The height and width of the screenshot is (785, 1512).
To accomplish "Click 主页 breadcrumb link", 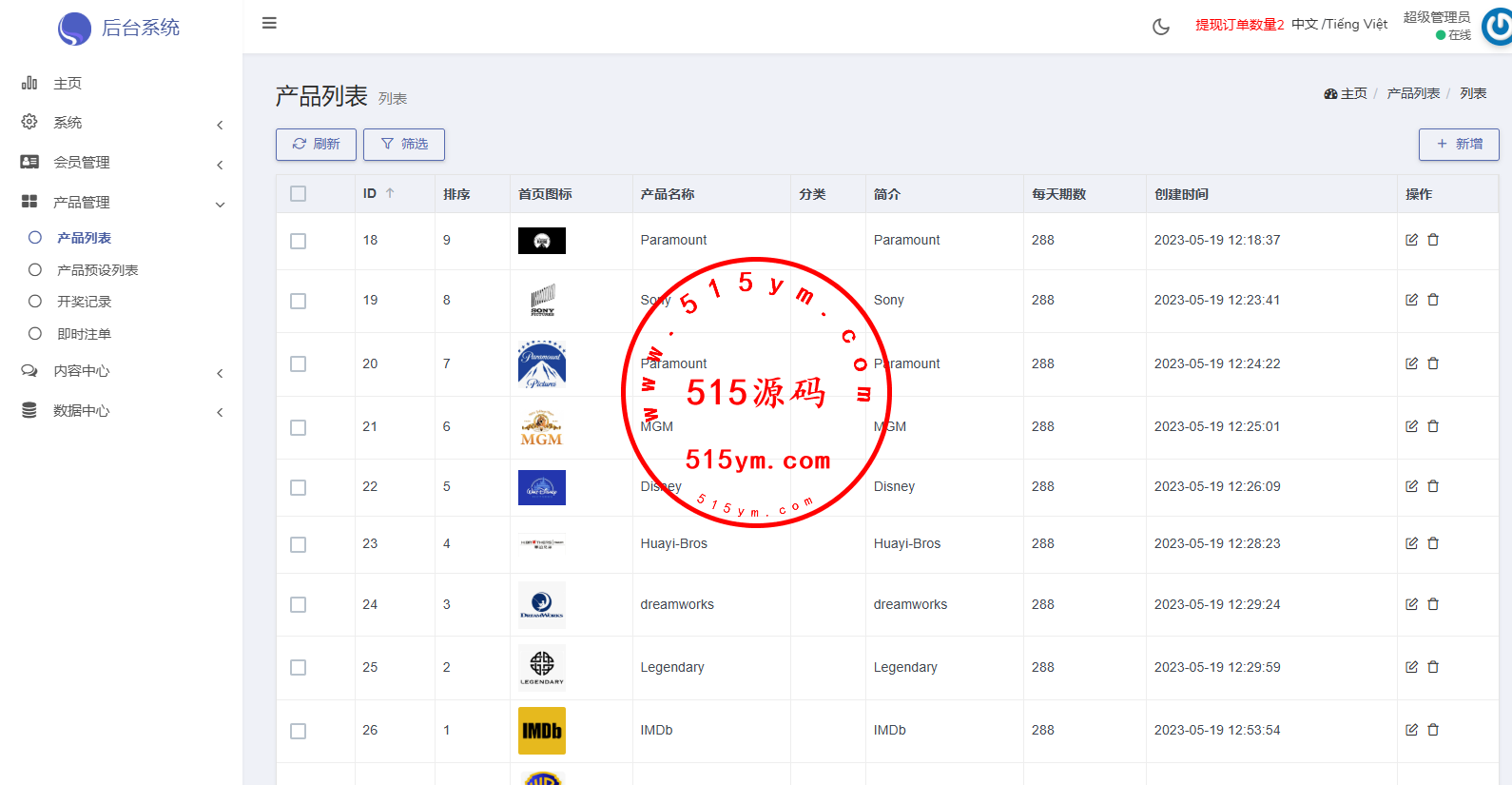I will point(1346,93).
